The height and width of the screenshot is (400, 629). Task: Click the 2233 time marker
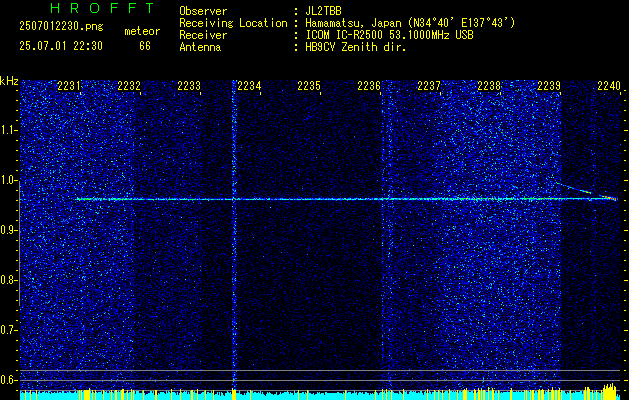pos(189,86)
